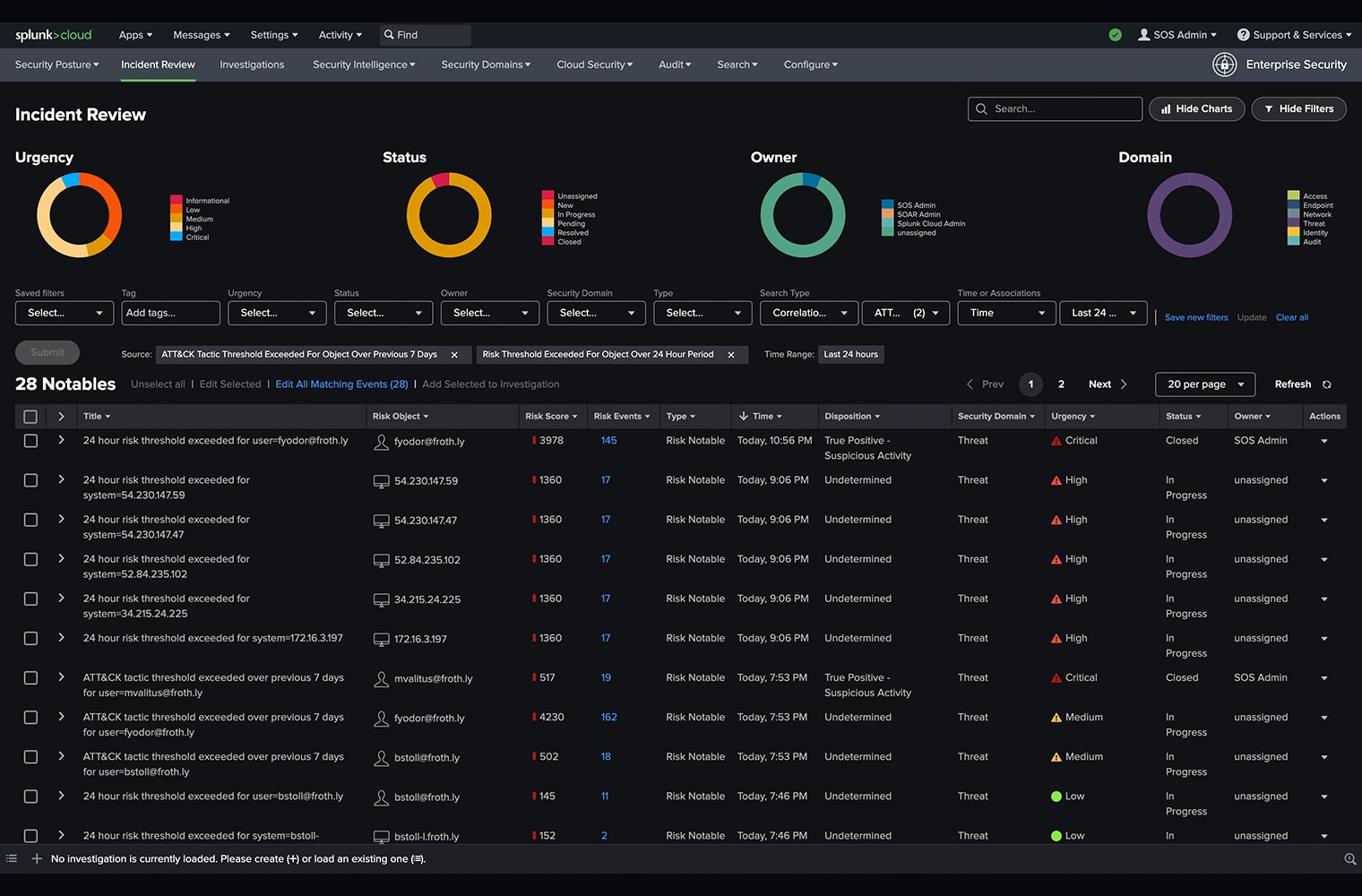Click system icon next to 172.16.3.197

[x=381, y=639]
